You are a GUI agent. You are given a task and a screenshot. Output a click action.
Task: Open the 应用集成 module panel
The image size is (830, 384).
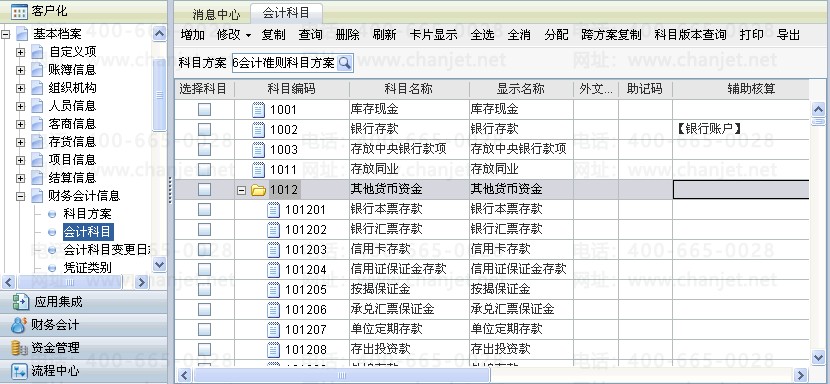tap(84, 302)
